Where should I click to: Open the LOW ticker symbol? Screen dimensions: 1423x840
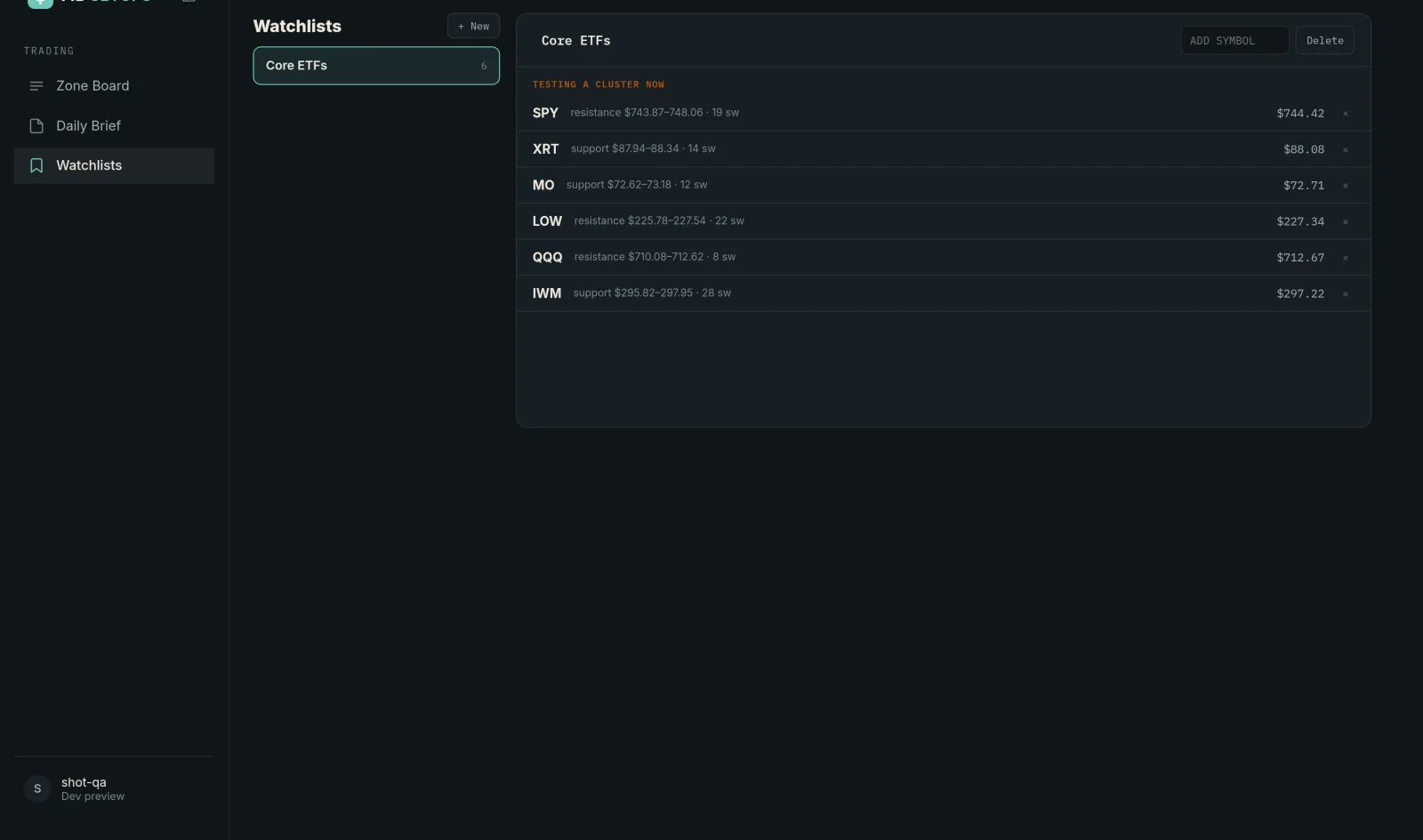547,221
